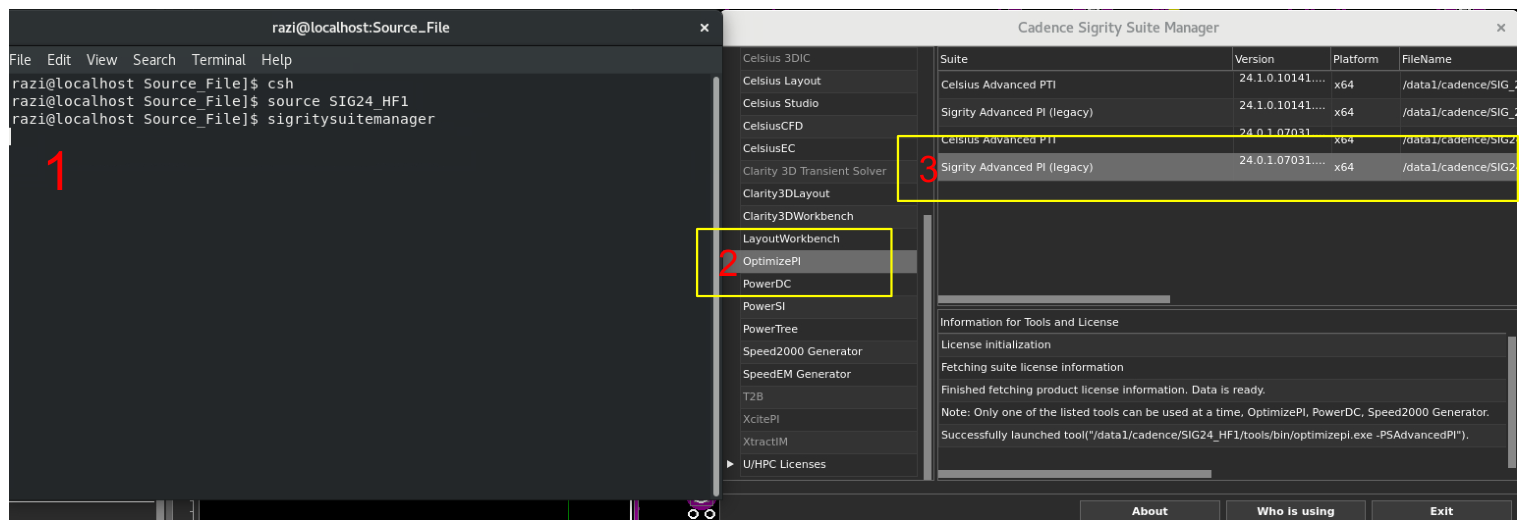Open the Terminal menu in the menu bar
The height and width of the screenshot is (529, 1526).
point(219,60)
